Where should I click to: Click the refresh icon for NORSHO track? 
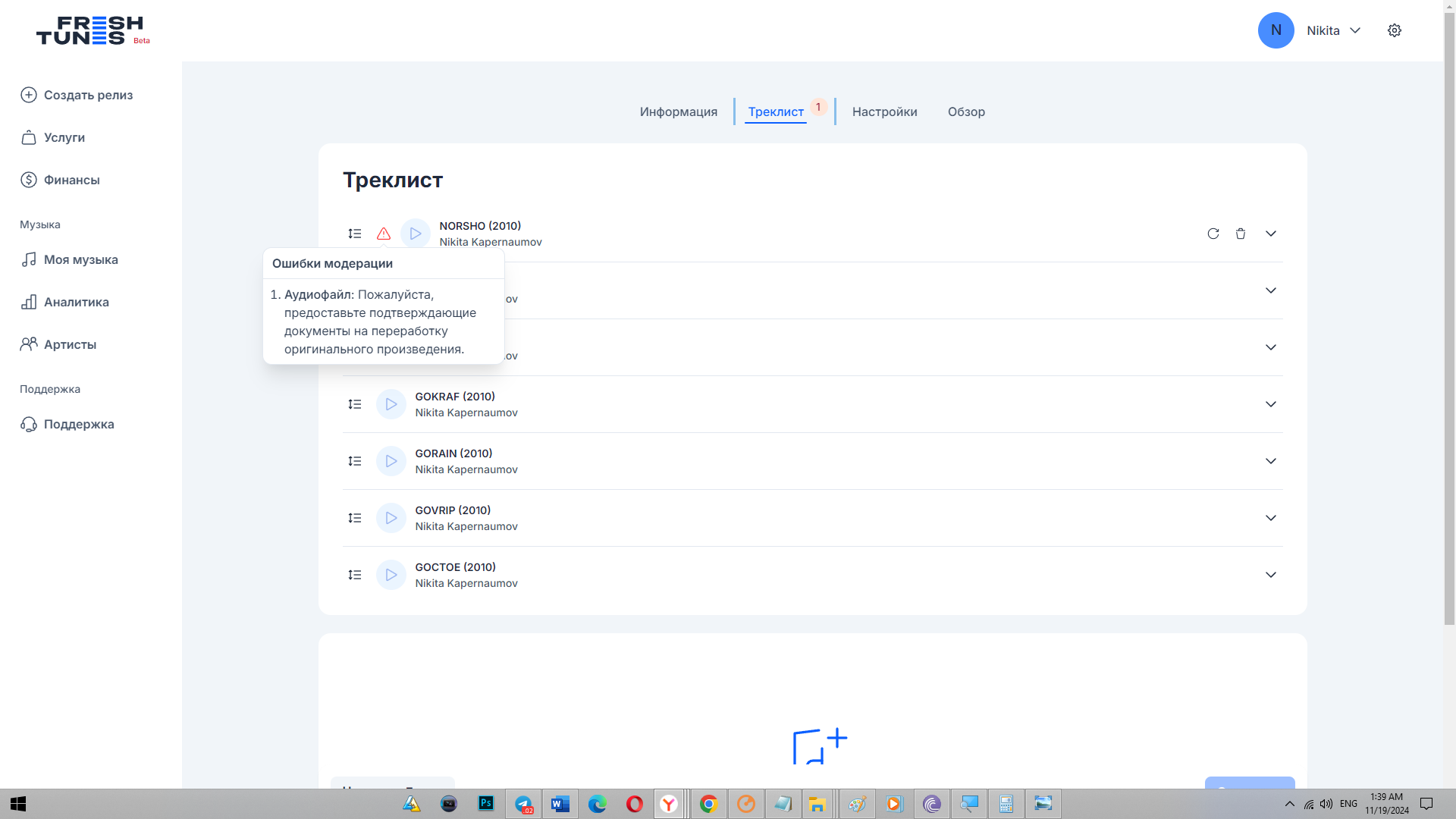(1213, 234)
